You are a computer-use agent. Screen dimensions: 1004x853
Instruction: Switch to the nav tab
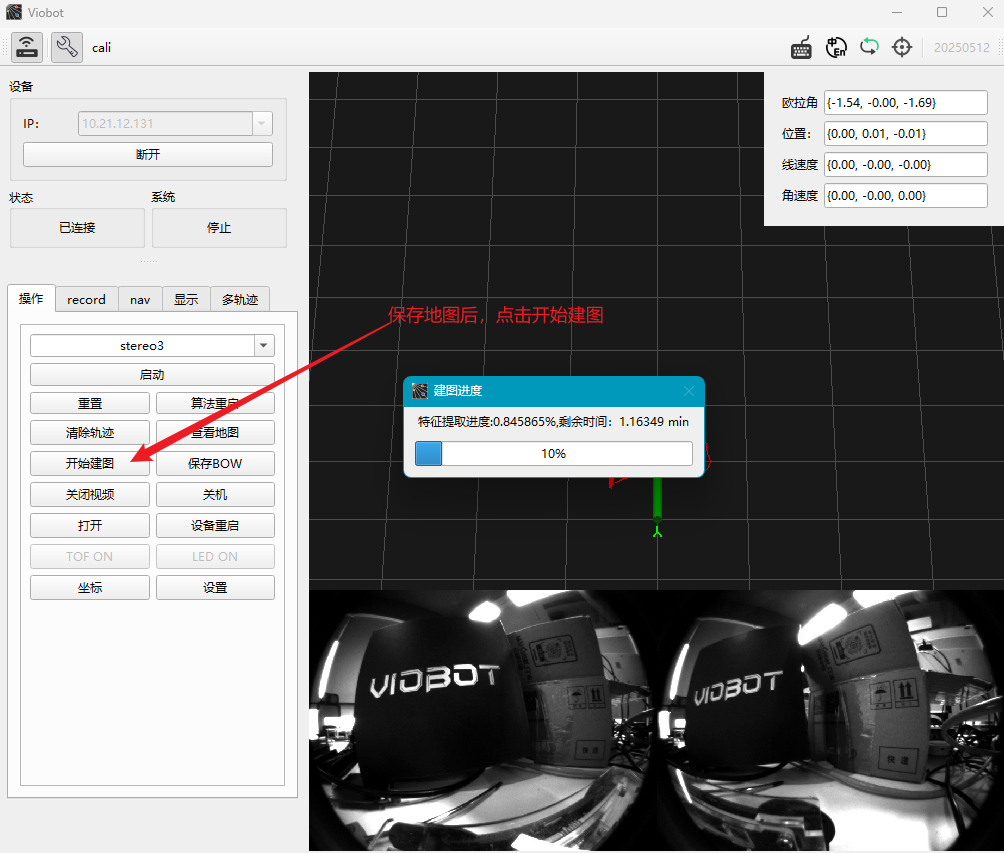(140, 300)
